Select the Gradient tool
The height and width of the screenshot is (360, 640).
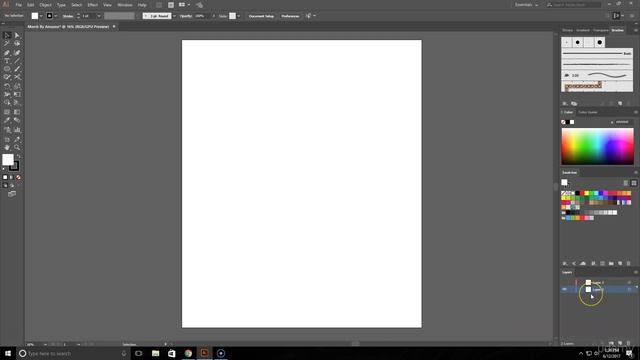[17, 112]
